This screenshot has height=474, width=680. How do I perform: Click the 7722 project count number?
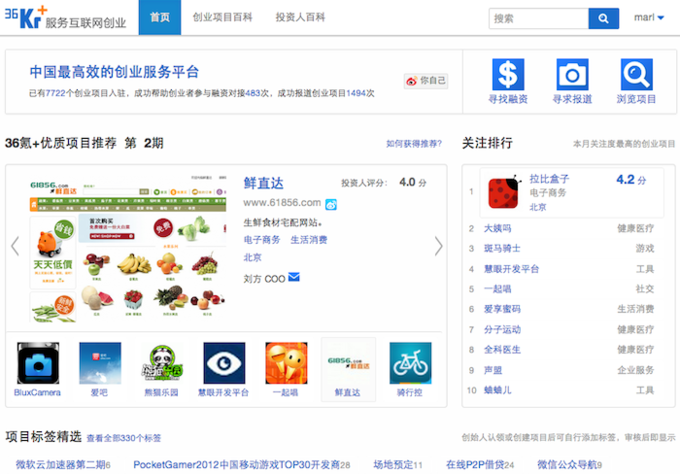tap(55, 93)
